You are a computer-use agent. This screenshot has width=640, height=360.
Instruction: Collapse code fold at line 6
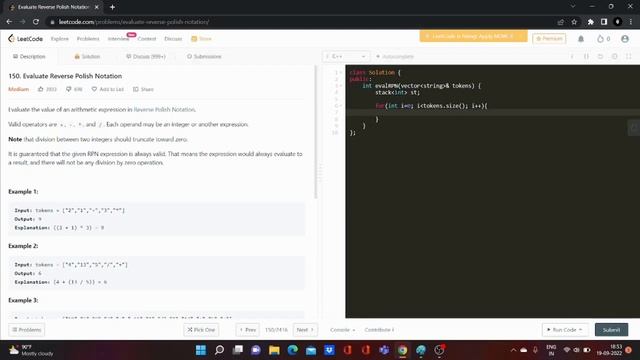pos(341,106)
